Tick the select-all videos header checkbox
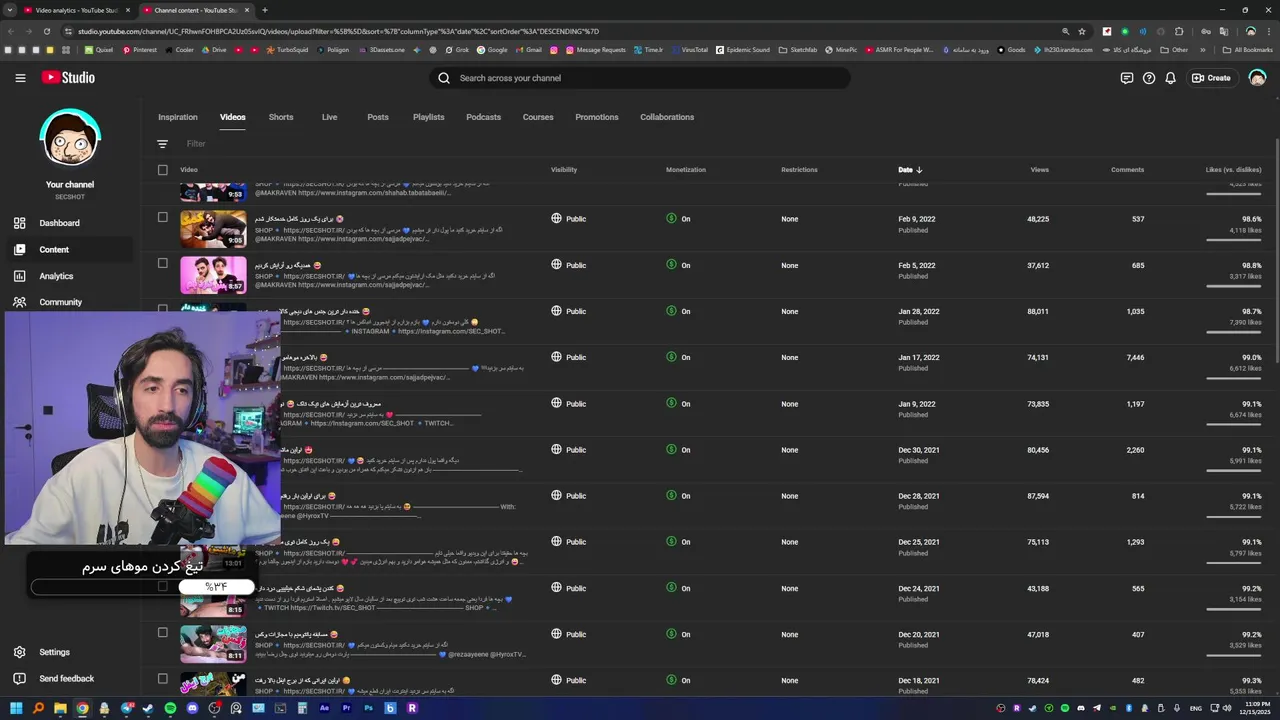 [163, 170]
